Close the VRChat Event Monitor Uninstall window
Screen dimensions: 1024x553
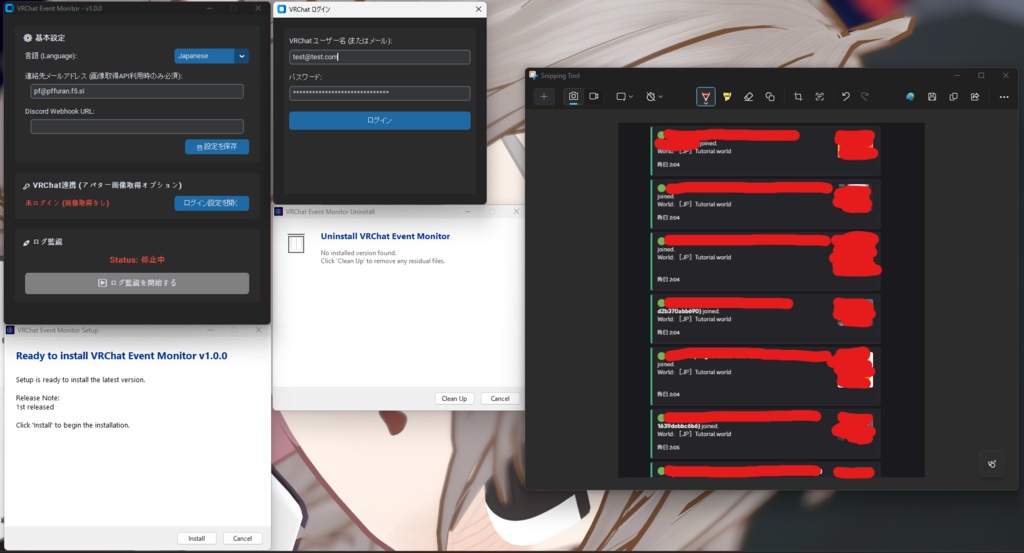coord(516,212)
